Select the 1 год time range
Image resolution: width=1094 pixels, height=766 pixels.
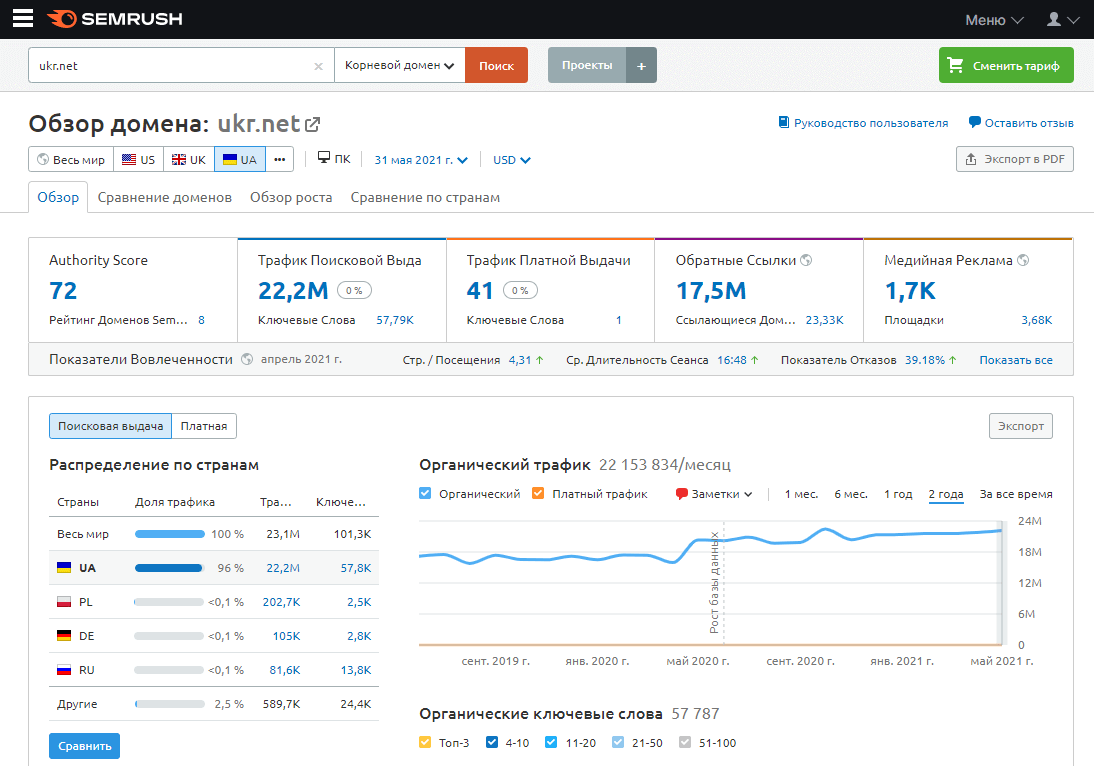coord(898,494)
